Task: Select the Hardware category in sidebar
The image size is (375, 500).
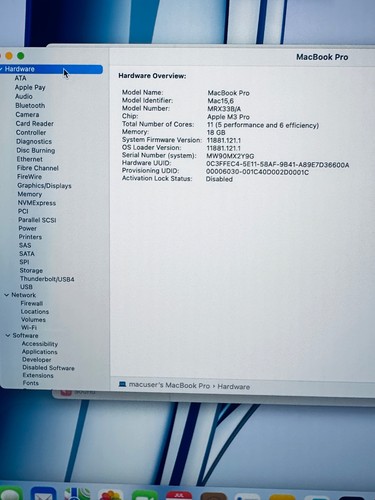Action: pyautogui.click(x=51, y=69)
